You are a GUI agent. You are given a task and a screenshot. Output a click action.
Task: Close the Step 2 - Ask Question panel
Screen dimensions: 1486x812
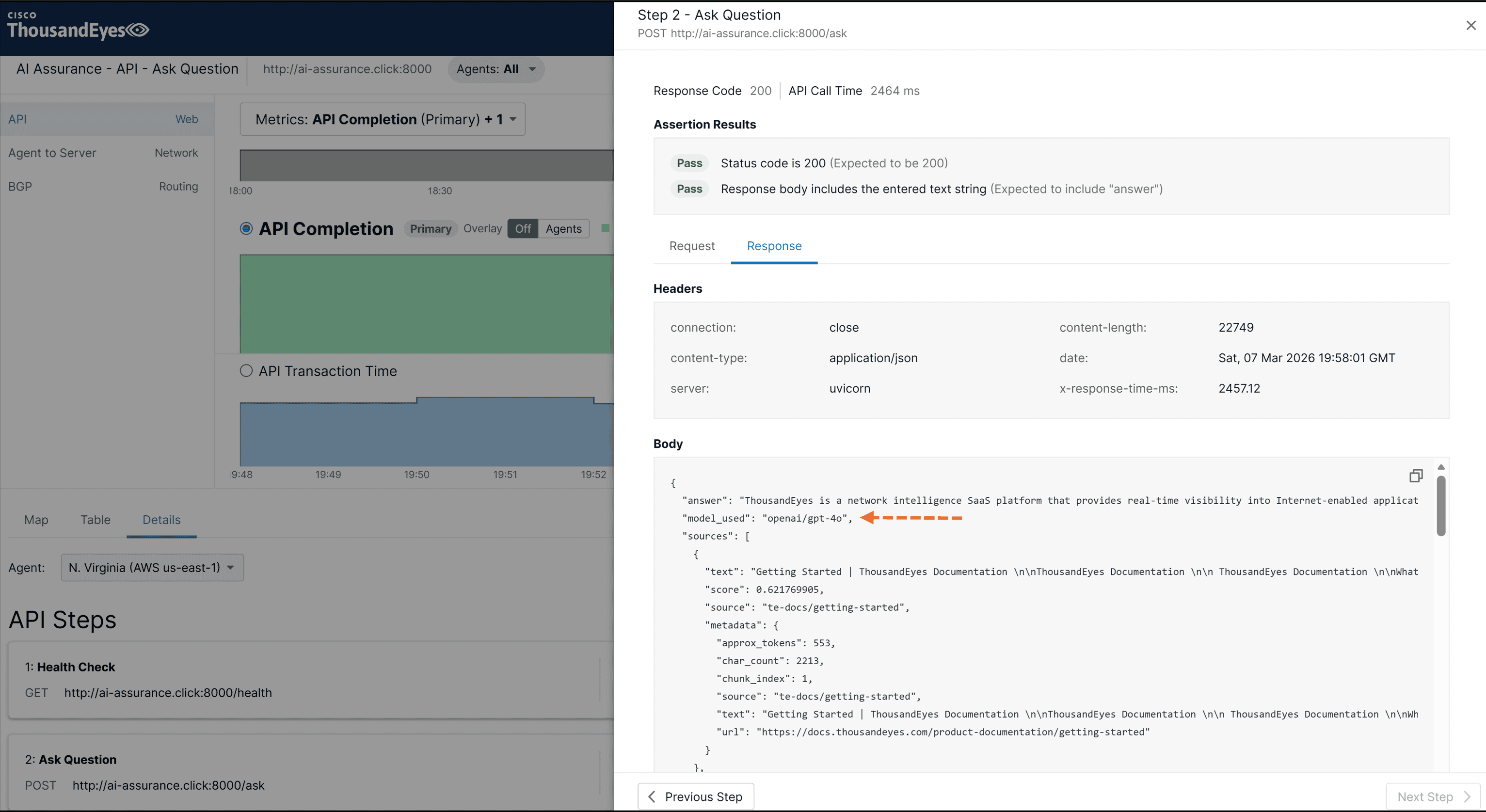pos(1470,25)
